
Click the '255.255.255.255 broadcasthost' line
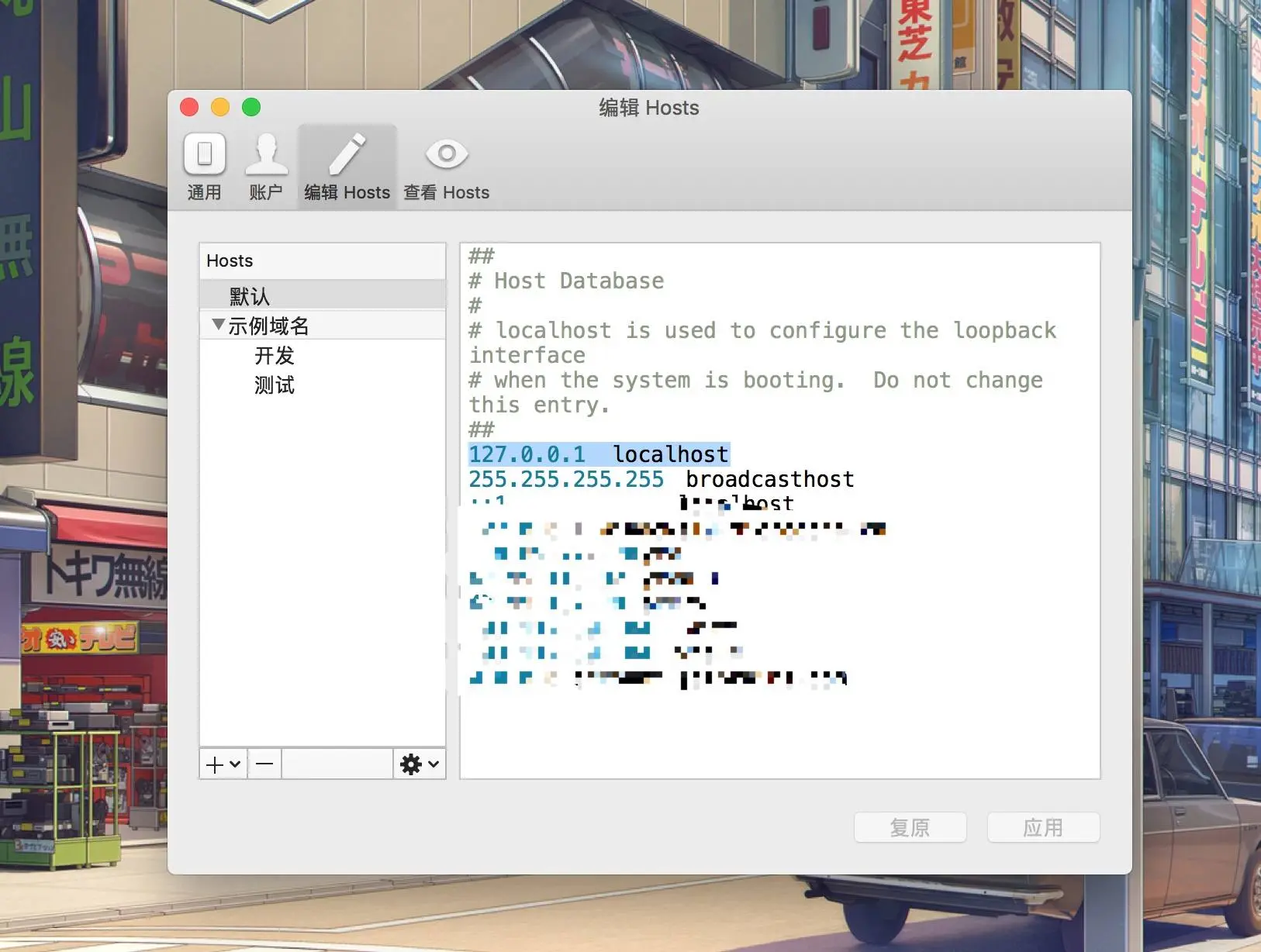tap(662, 479)
